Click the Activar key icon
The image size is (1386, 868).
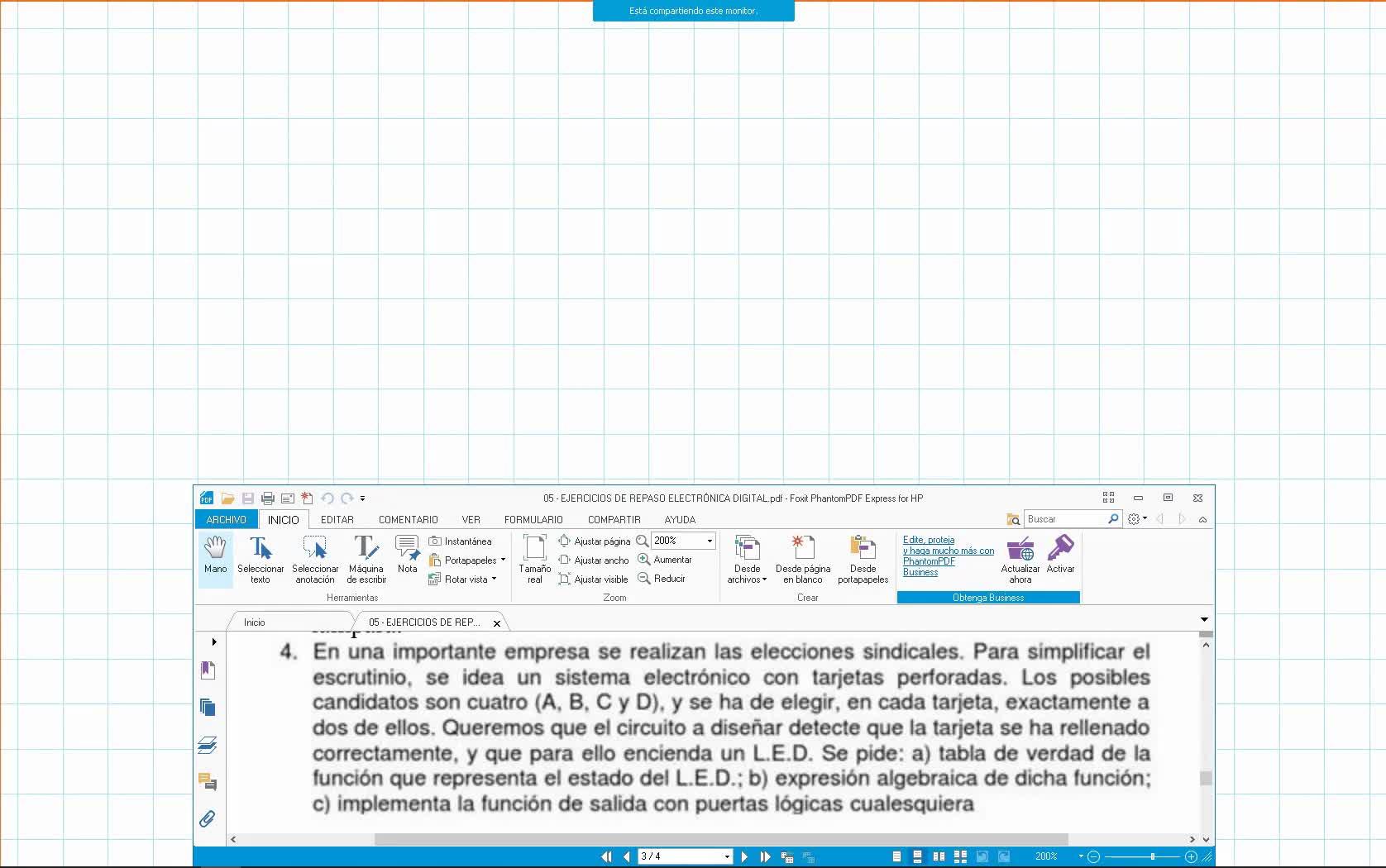[1061, 554]
